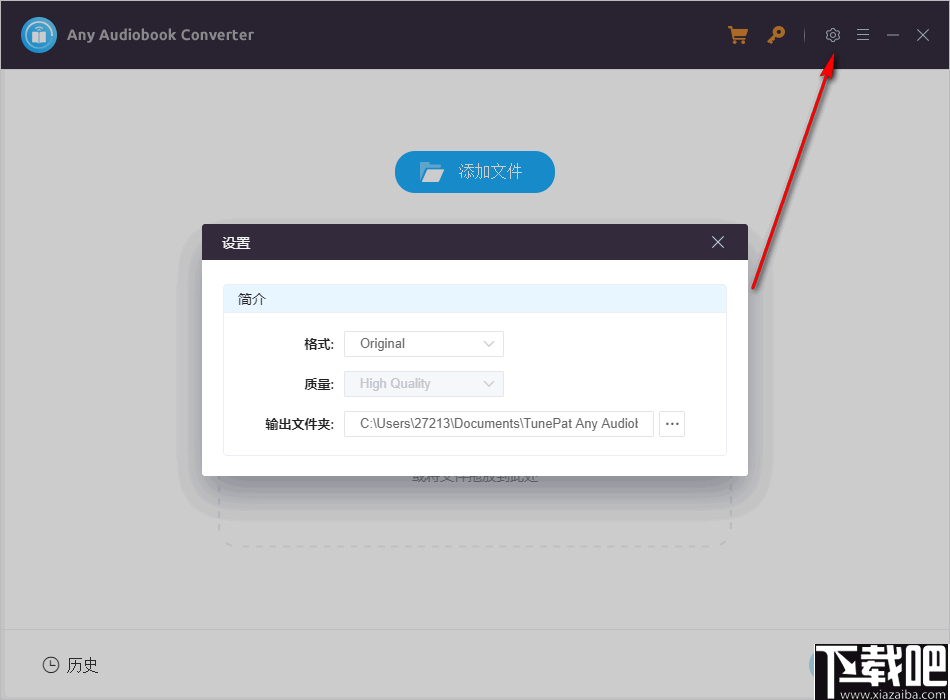Click the output folder path input field
950x700 pixels.
pos(498,423)
